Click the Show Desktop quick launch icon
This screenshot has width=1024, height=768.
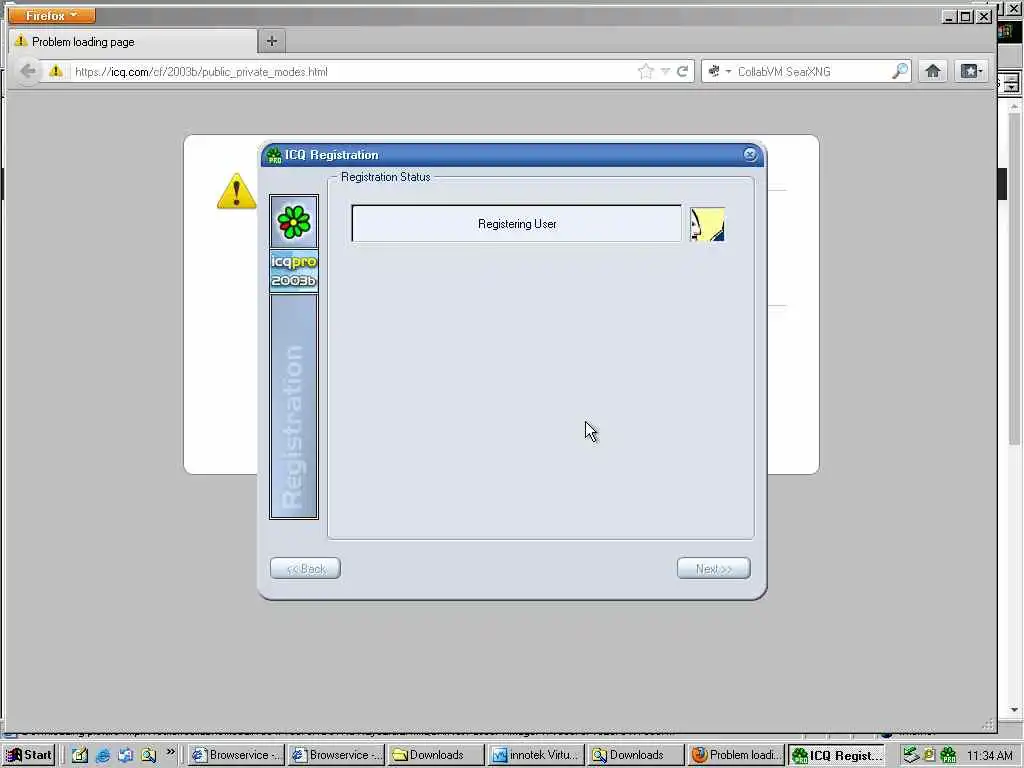tap(125, 755)
